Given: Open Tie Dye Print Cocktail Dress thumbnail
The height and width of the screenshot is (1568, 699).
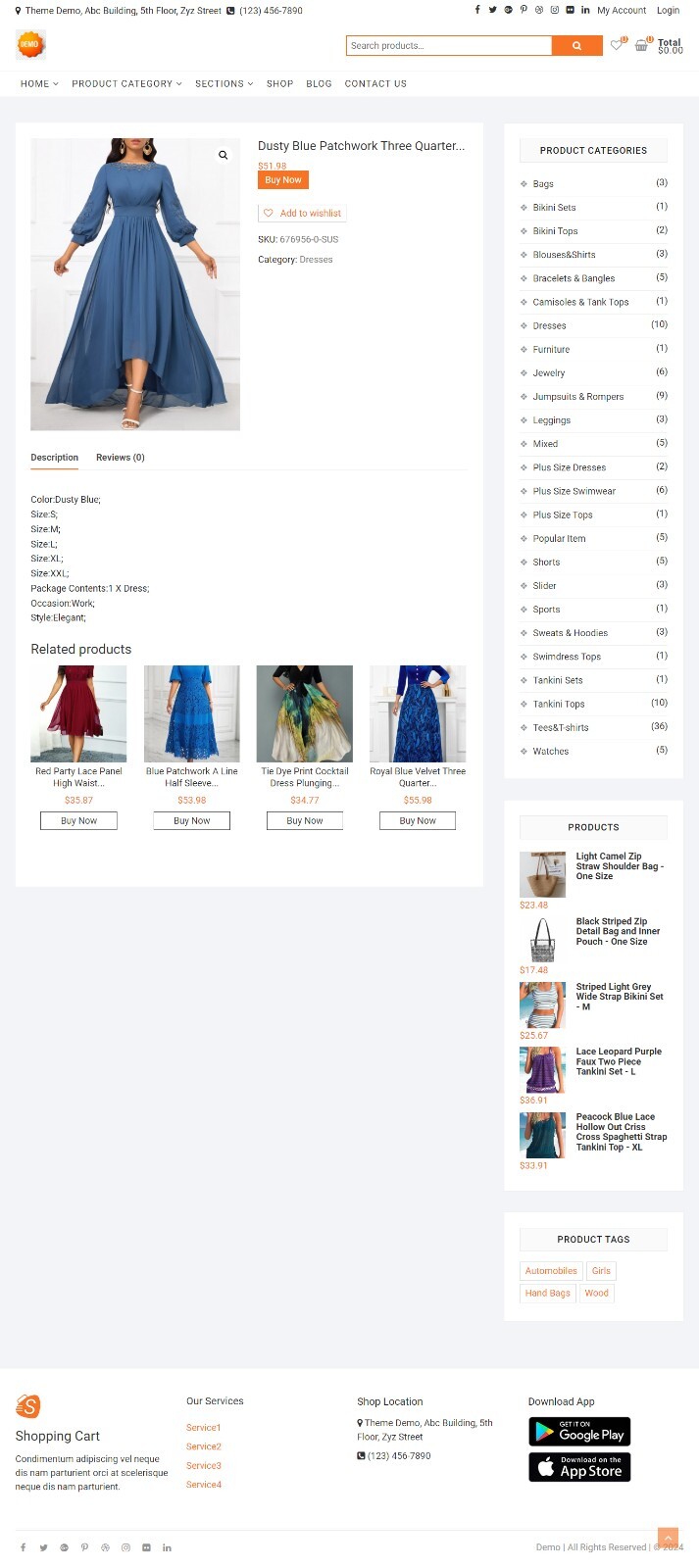Looking at the screenshot, I should (x=305, y=713).
